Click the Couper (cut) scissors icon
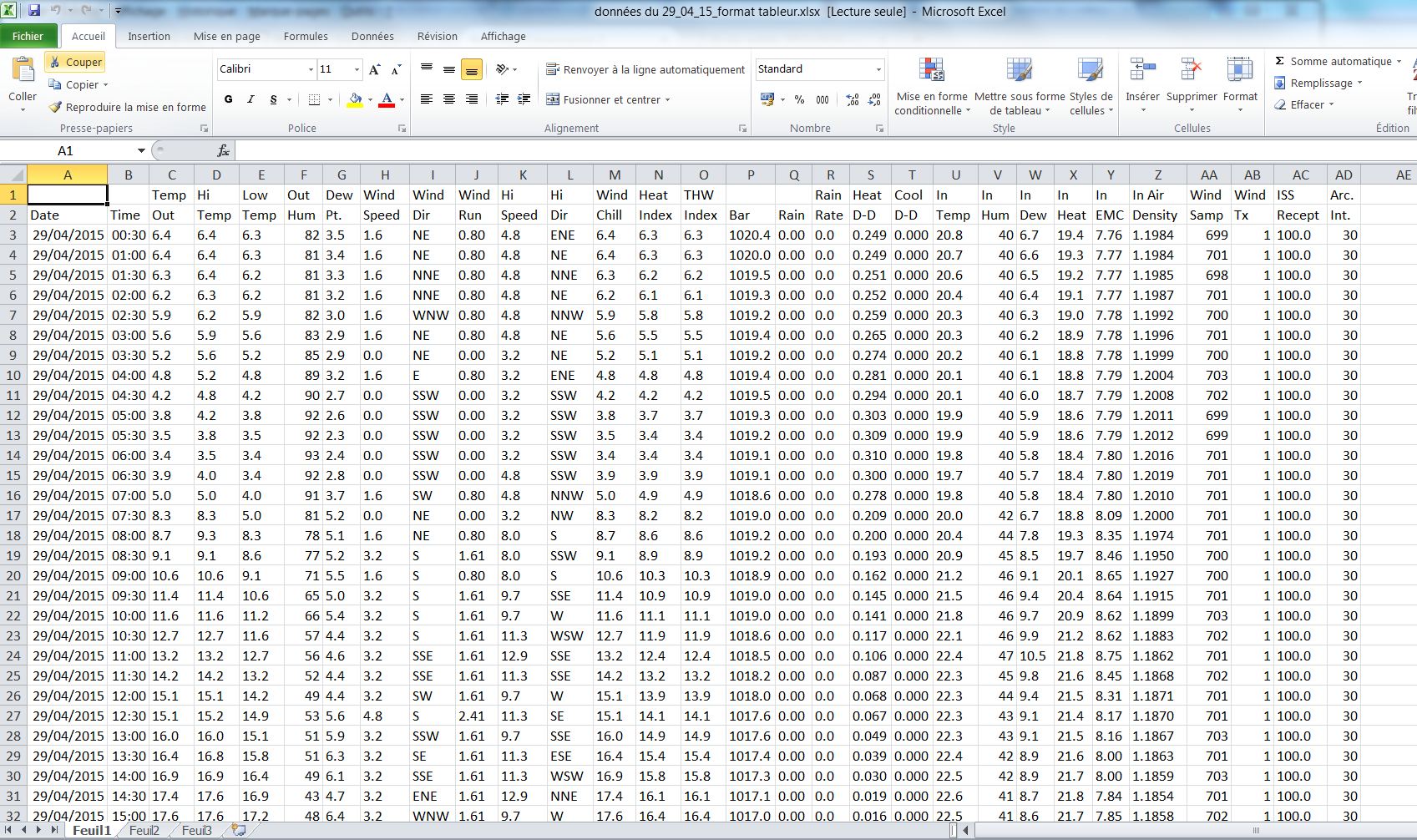Image resolution: width=1417 pixels, height=840 pixels. pyautogui.click(x=55, y=62)
